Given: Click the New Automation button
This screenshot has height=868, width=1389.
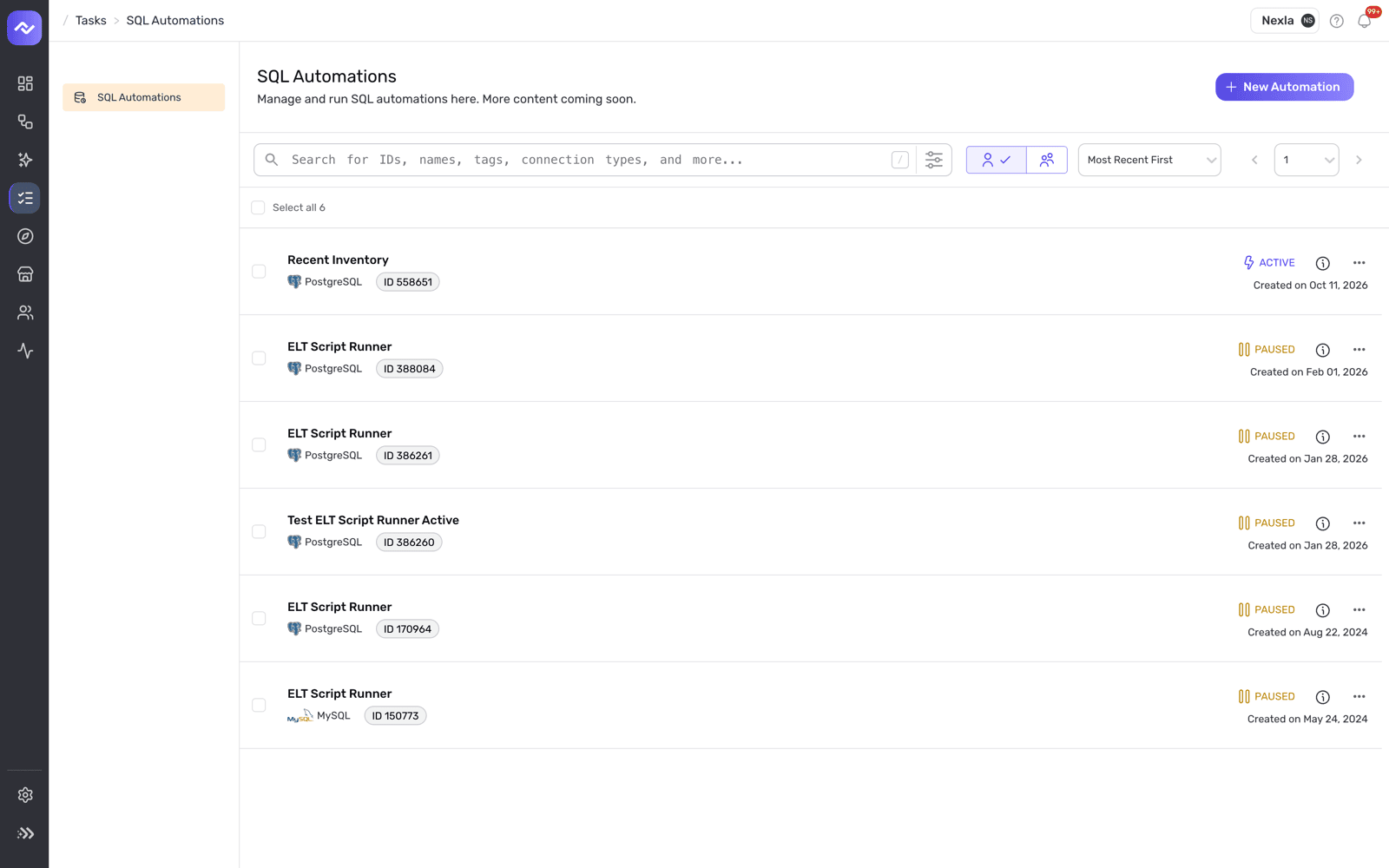Looking at the screenshot, I should (x=1284, y=87).
